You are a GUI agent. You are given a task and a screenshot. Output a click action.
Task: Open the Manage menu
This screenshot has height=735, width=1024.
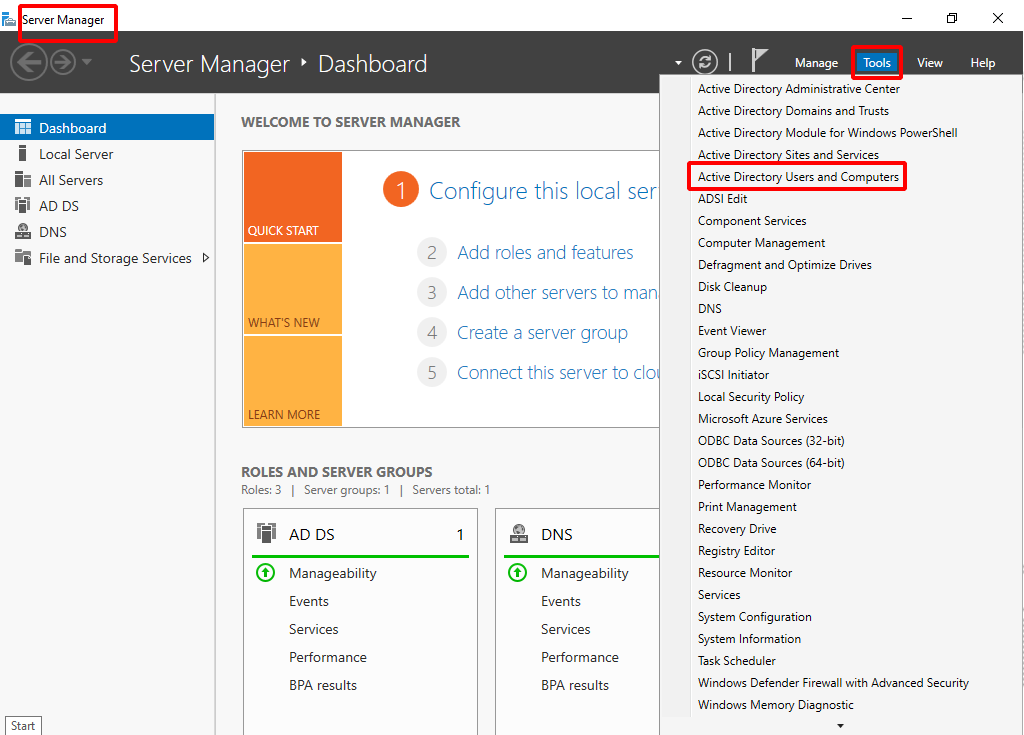coord(816,63)
